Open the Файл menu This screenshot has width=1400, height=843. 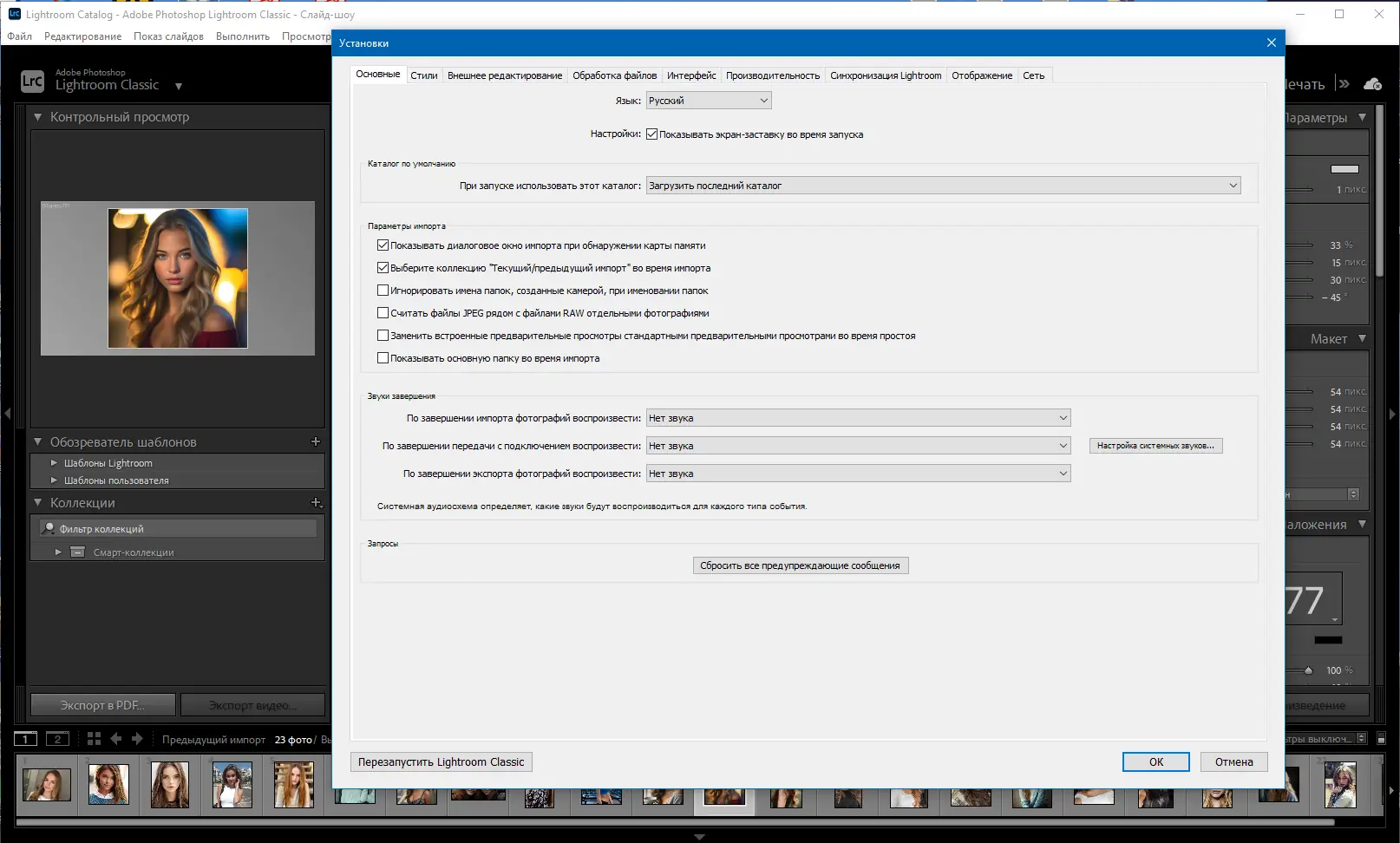[20, 36]
